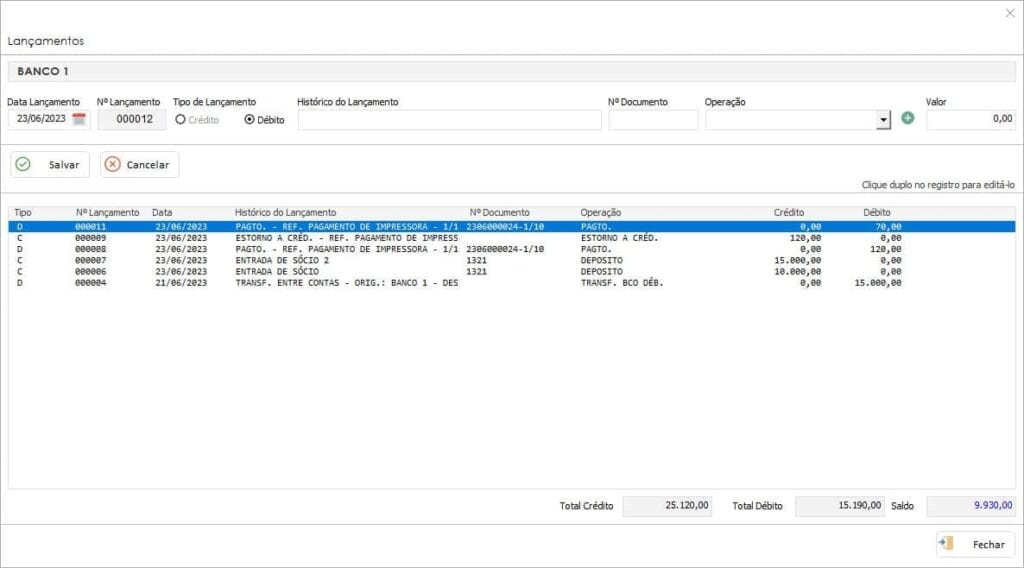Open the calendar picker for Data Lançamento
Viewport: 1024px width, 568px height.
coord(80,119)
